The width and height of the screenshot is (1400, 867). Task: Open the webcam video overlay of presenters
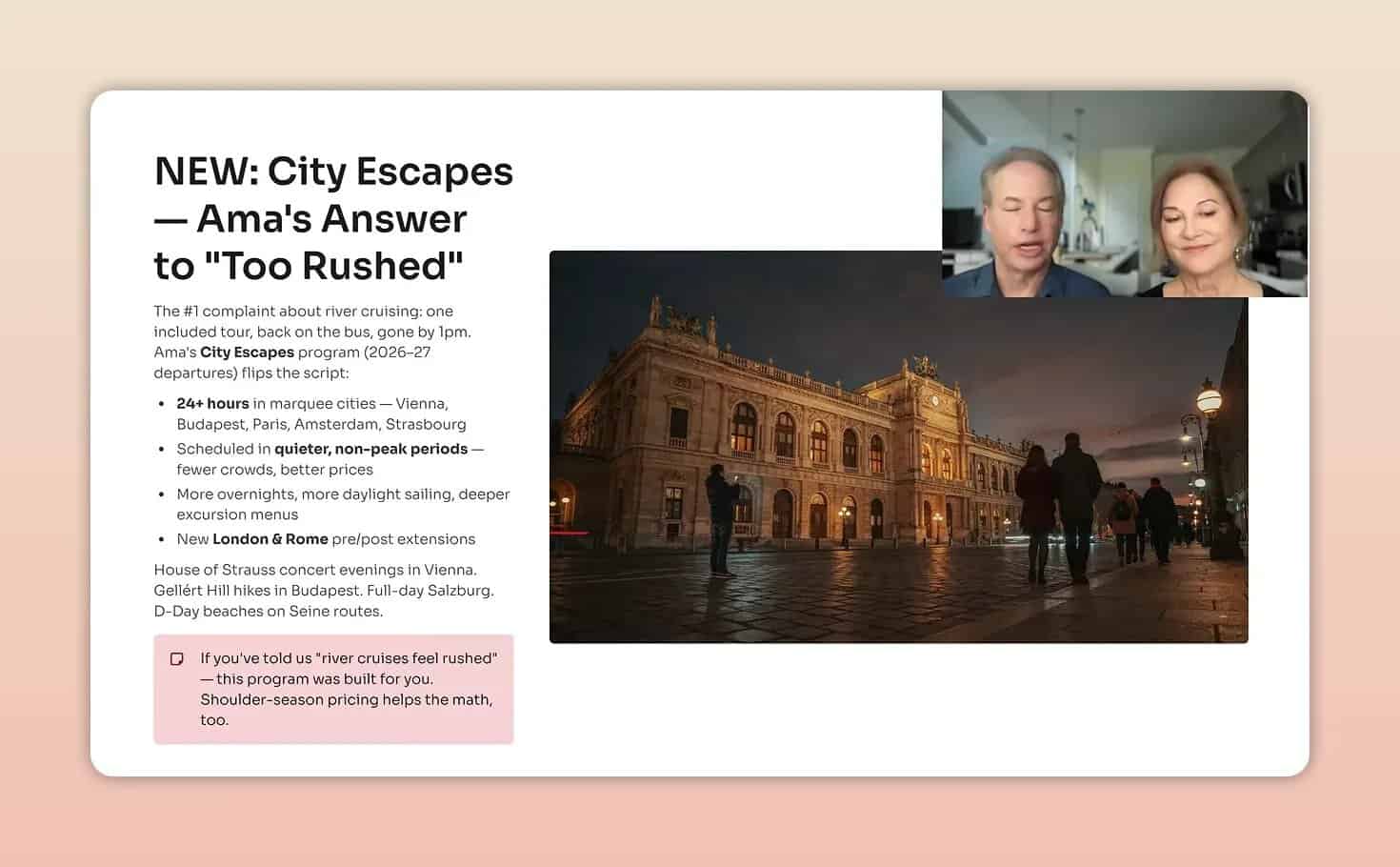click(x=1124, y=194)
